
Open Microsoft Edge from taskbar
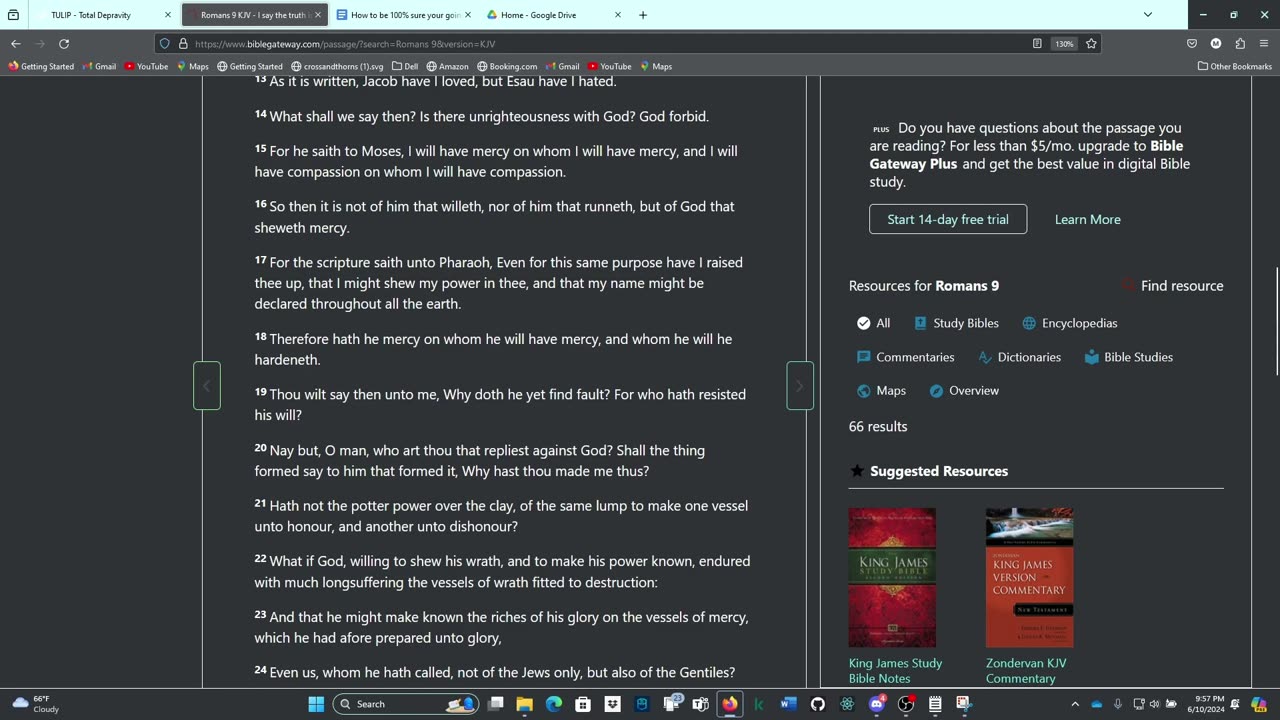tap(554, 704)
